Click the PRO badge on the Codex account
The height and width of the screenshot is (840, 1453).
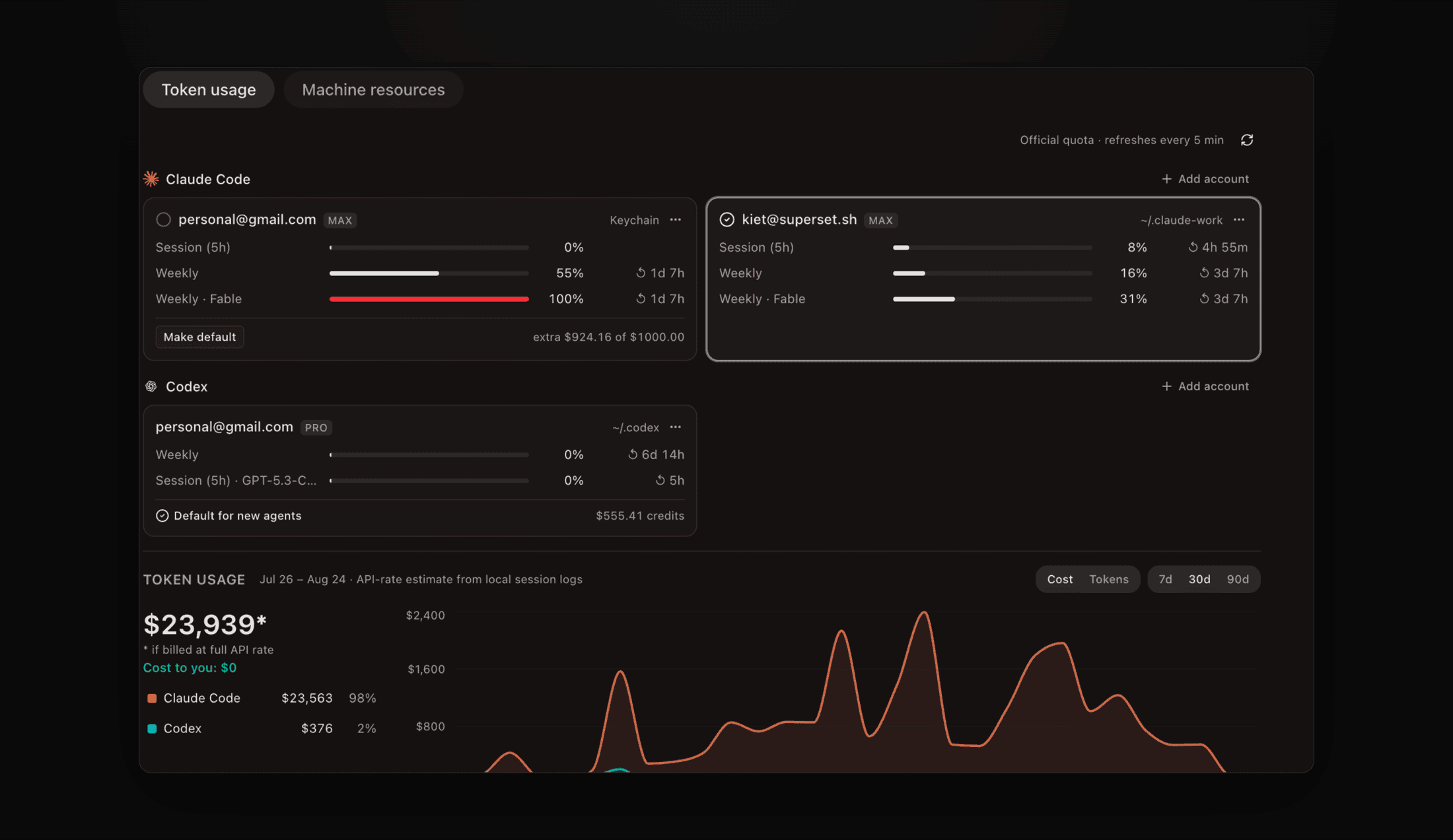tap(316, 428)
